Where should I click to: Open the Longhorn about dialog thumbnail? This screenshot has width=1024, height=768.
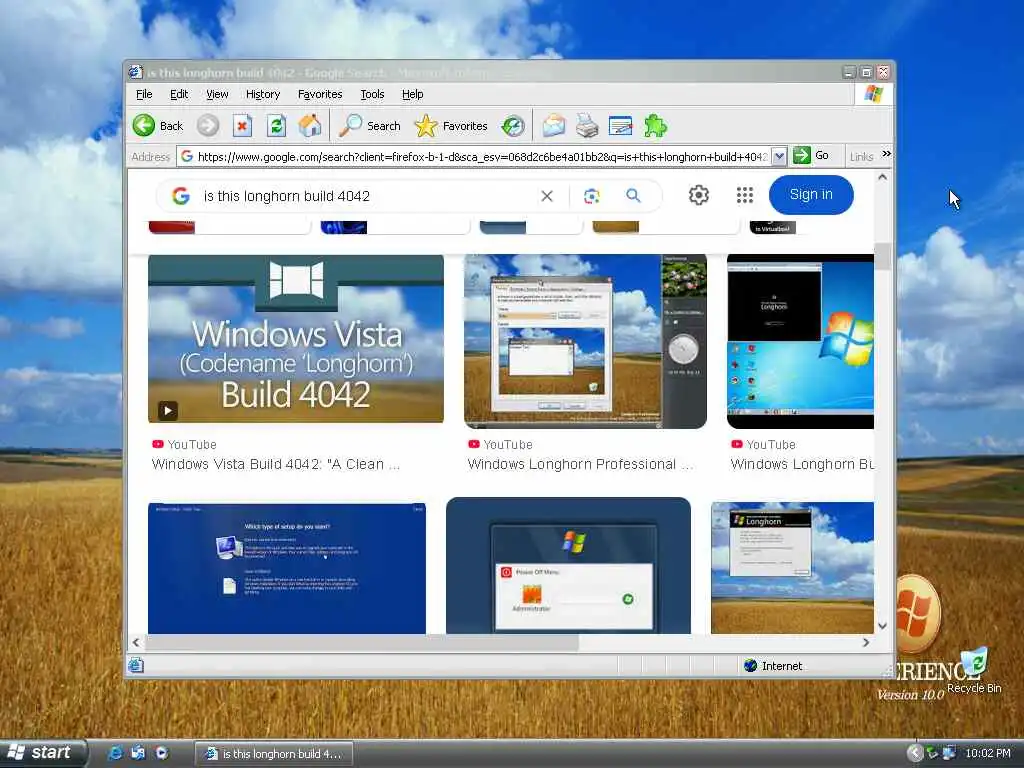click(x=792, y=568)
